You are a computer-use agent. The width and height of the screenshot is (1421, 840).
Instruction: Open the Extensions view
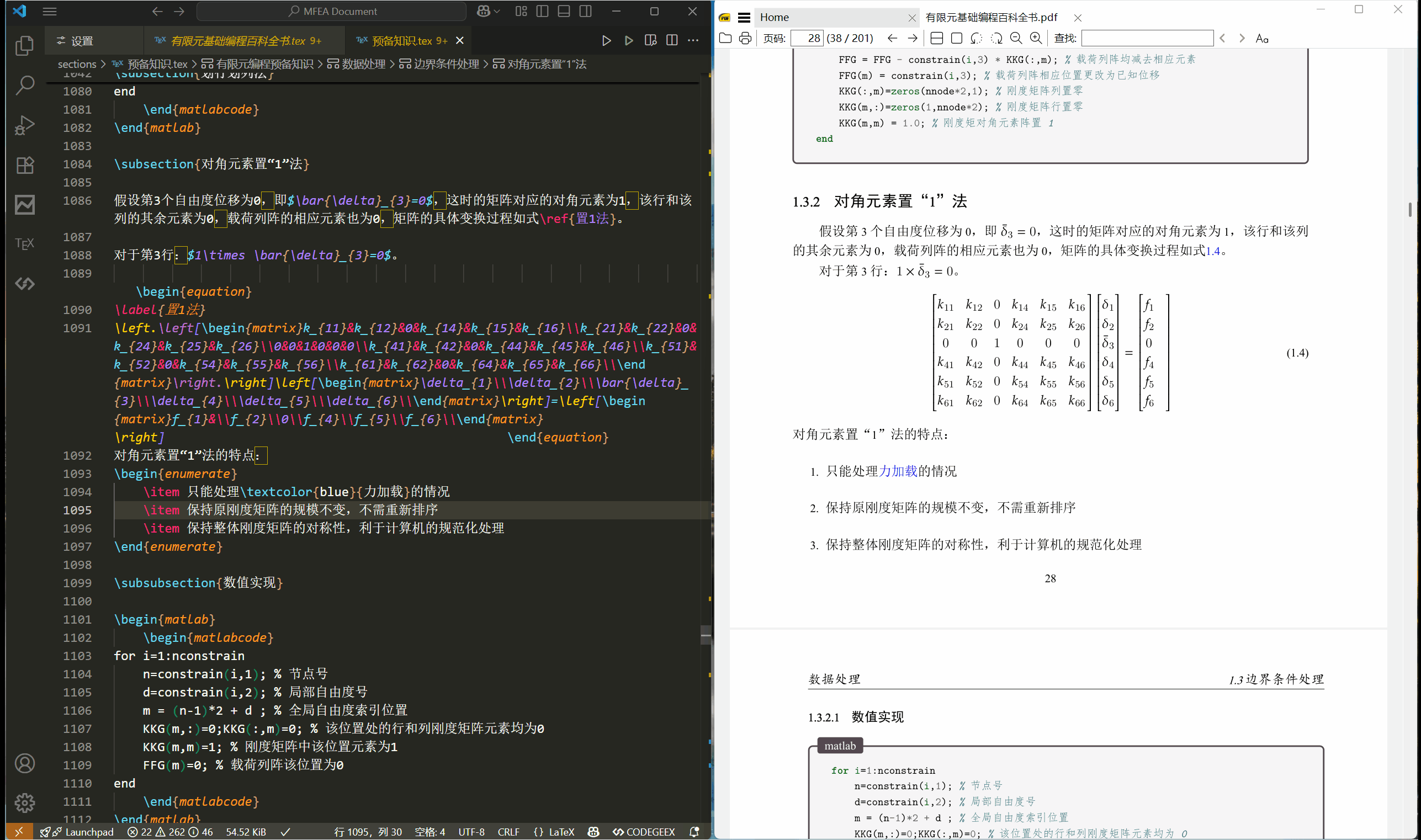click(x=24, y=164)
